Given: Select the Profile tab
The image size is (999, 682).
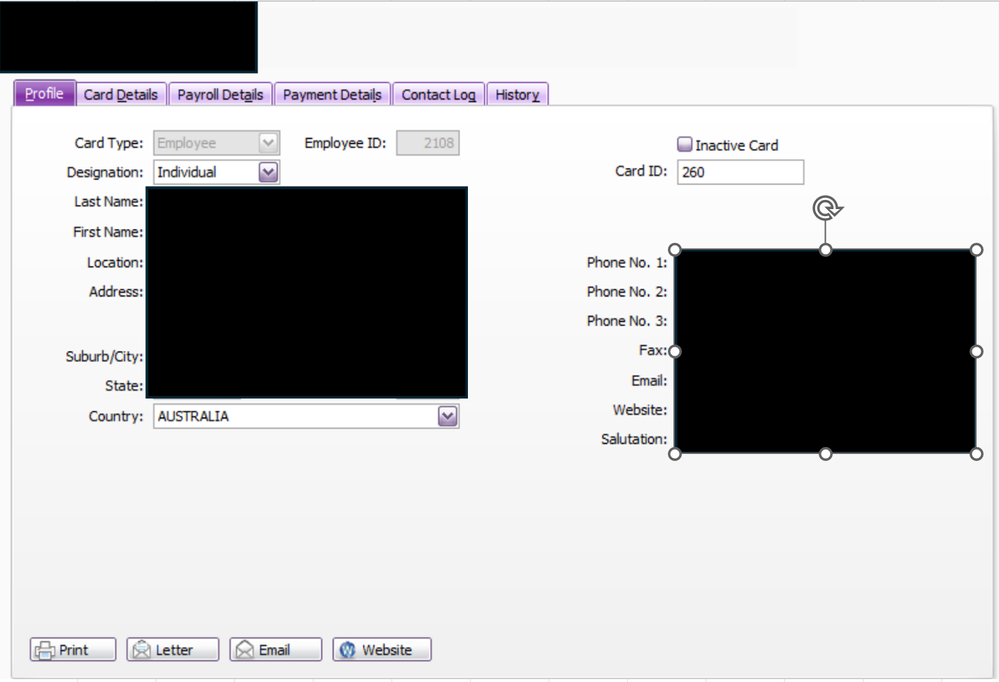Looking at the screenshot, I should [44, 94].
